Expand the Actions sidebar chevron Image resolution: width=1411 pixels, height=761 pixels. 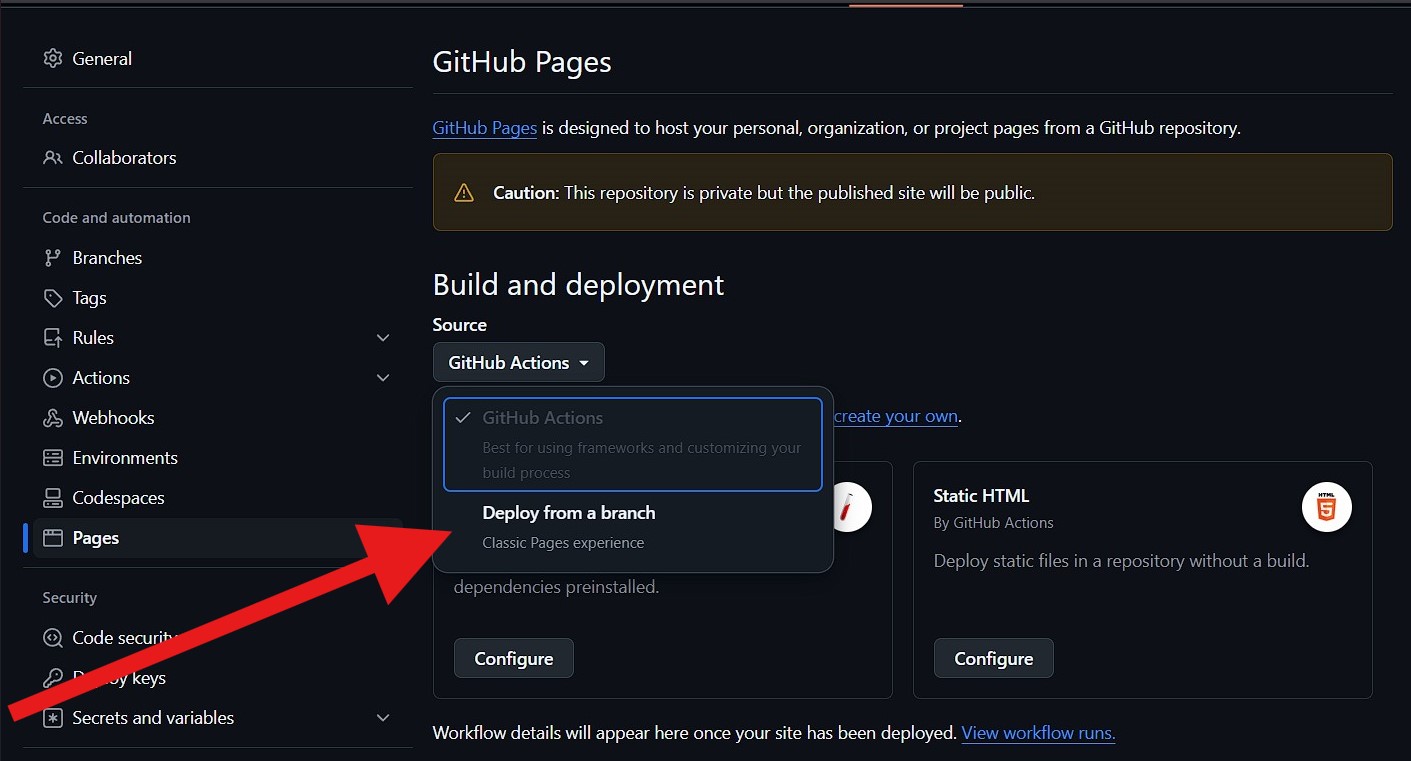pos(383,377)
